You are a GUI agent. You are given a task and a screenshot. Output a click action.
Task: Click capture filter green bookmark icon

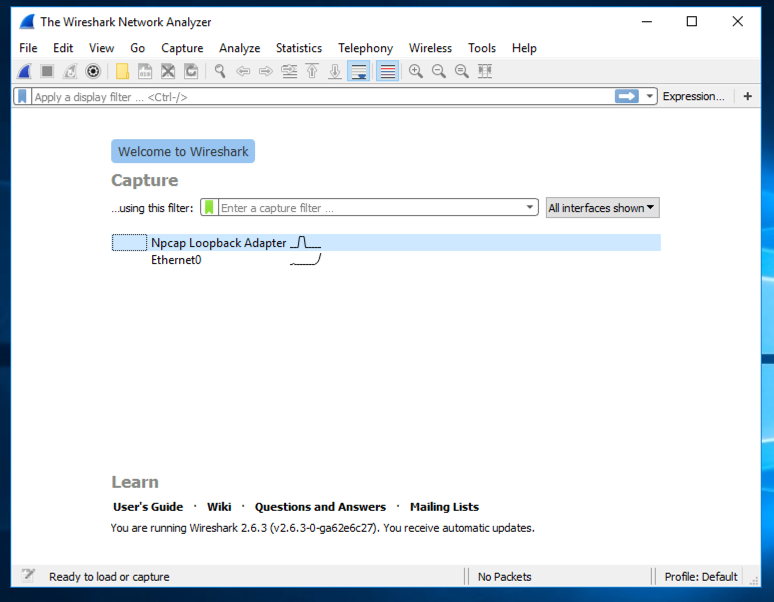coord(209,207)
